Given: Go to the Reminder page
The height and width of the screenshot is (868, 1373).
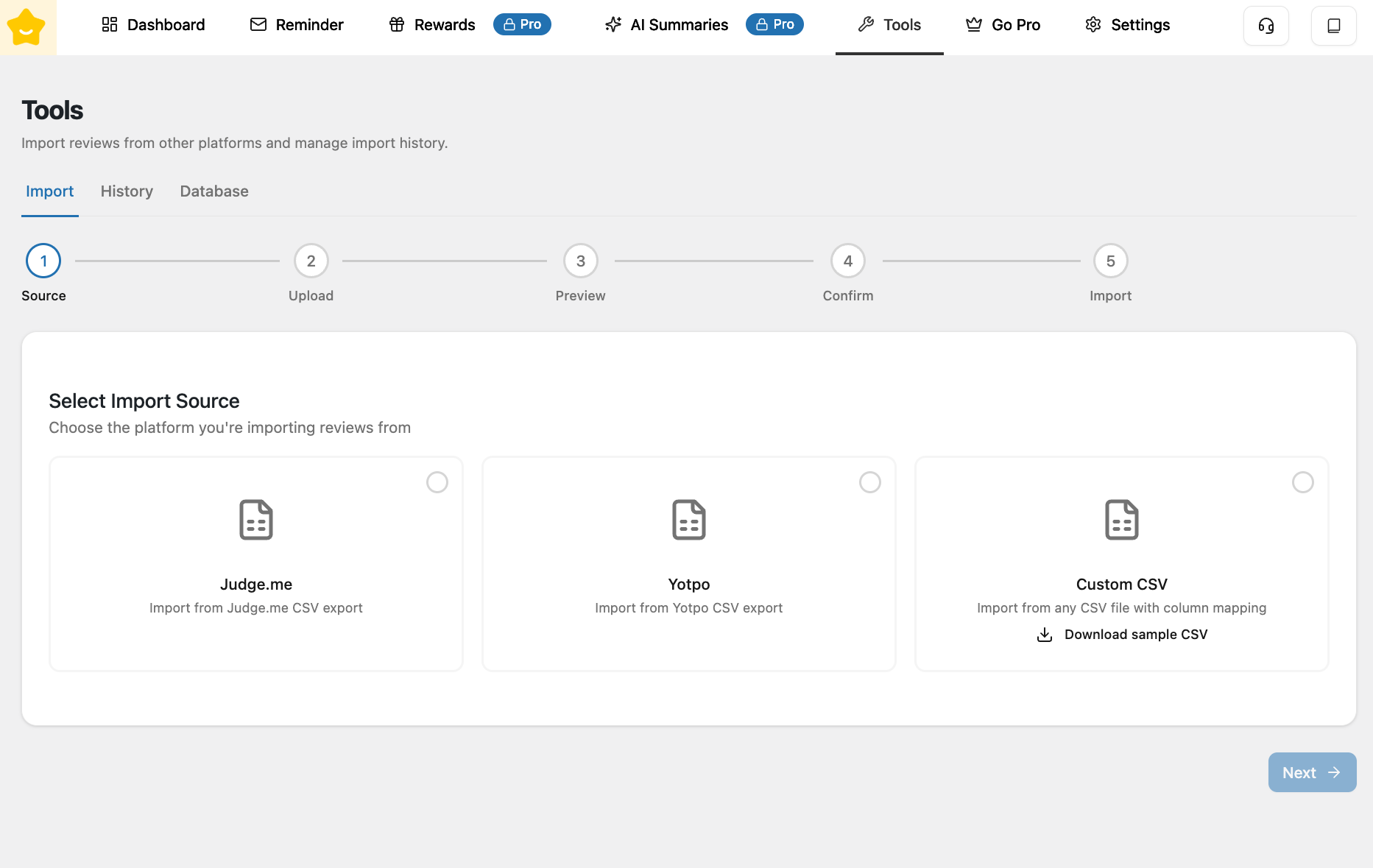Looking at the screenshot, I should [x=297, y=25].
